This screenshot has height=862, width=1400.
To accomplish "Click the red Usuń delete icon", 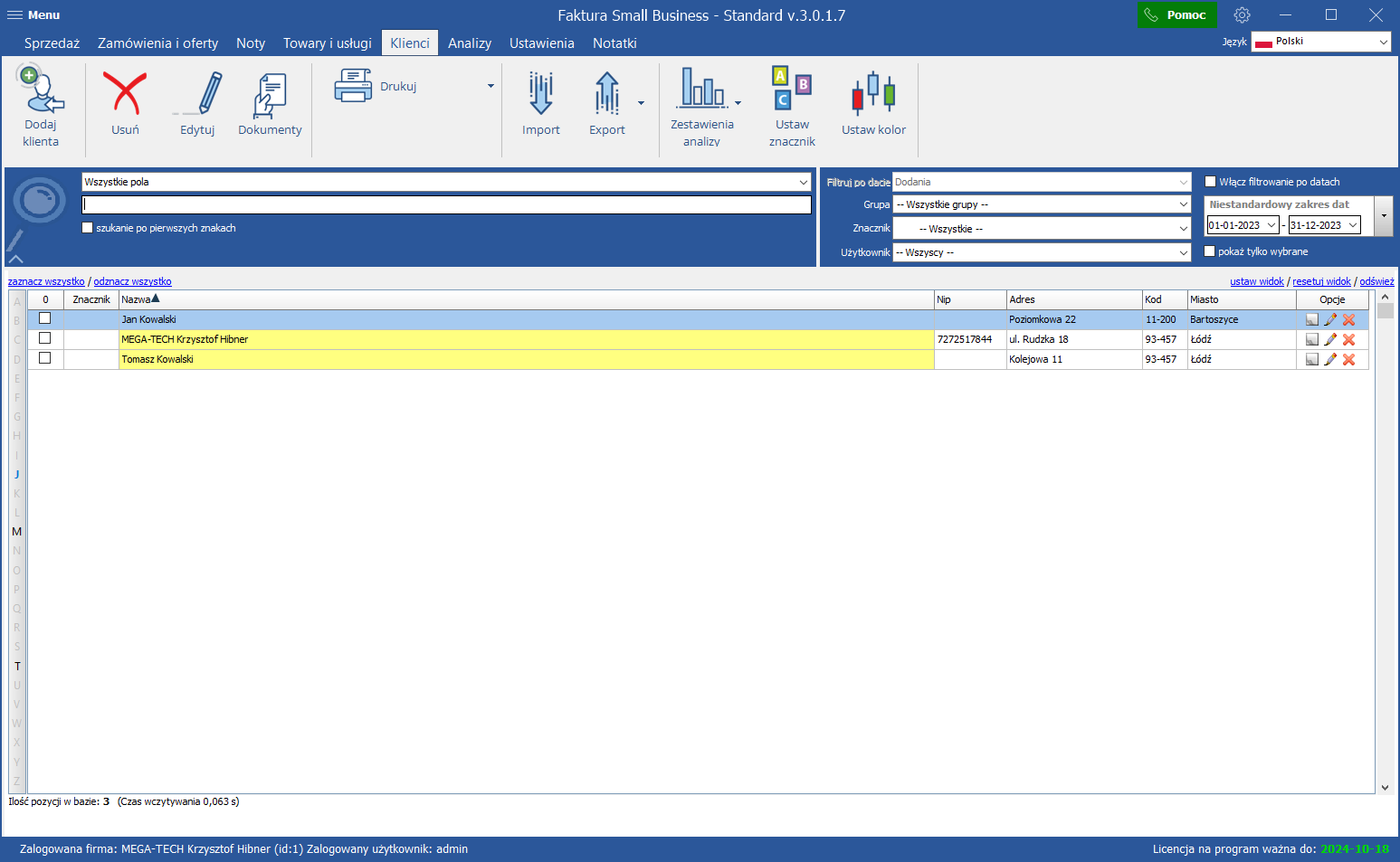I will [x=125, y=93].
